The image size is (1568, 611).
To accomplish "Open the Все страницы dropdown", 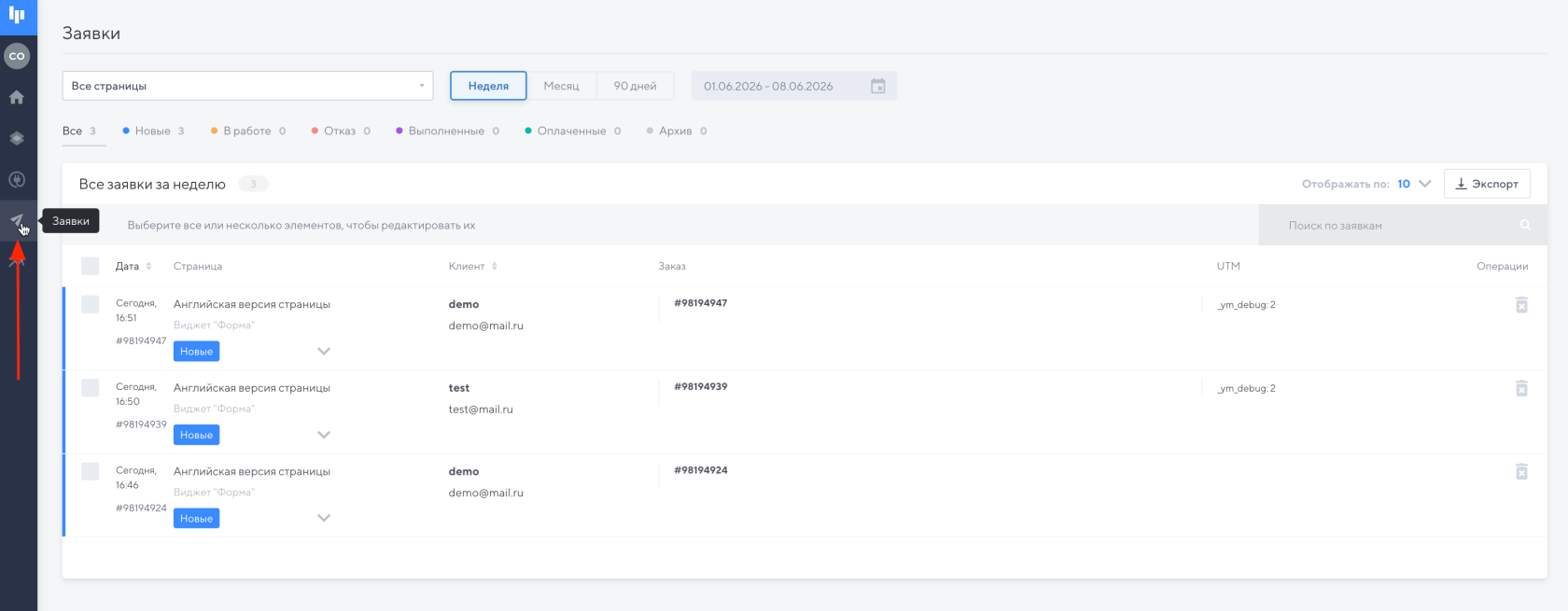I will [x=247, y=86].
